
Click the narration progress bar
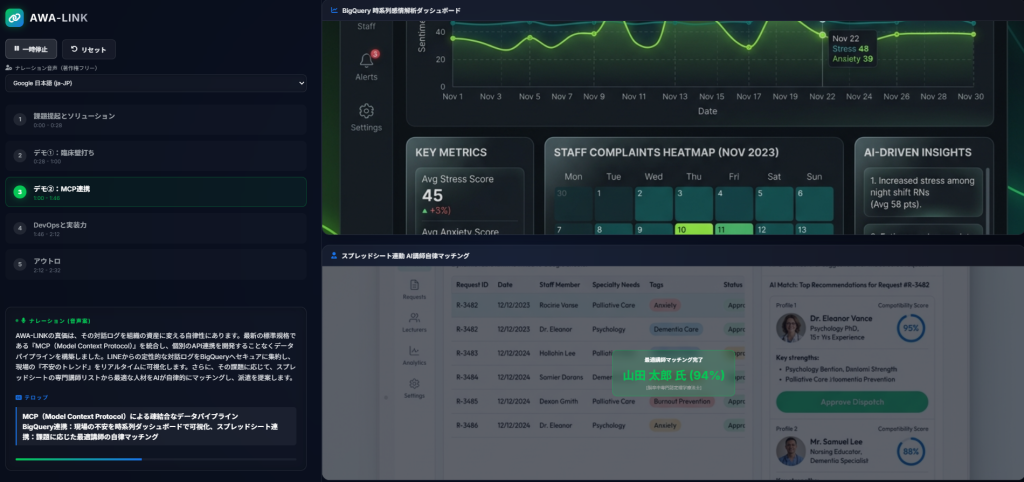155,459
